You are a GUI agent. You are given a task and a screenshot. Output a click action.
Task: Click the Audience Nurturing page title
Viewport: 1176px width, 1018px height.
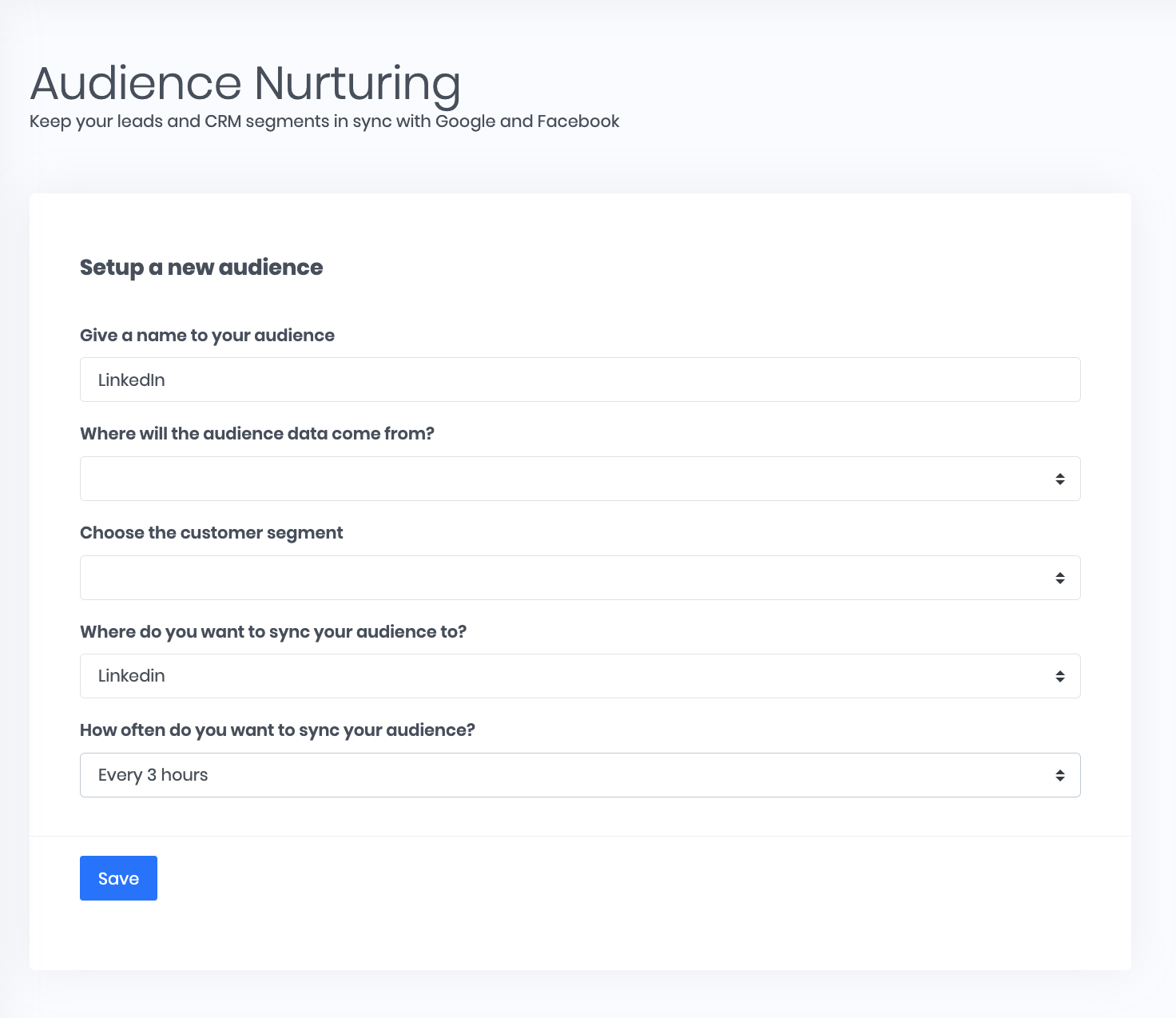coord(245,84)
